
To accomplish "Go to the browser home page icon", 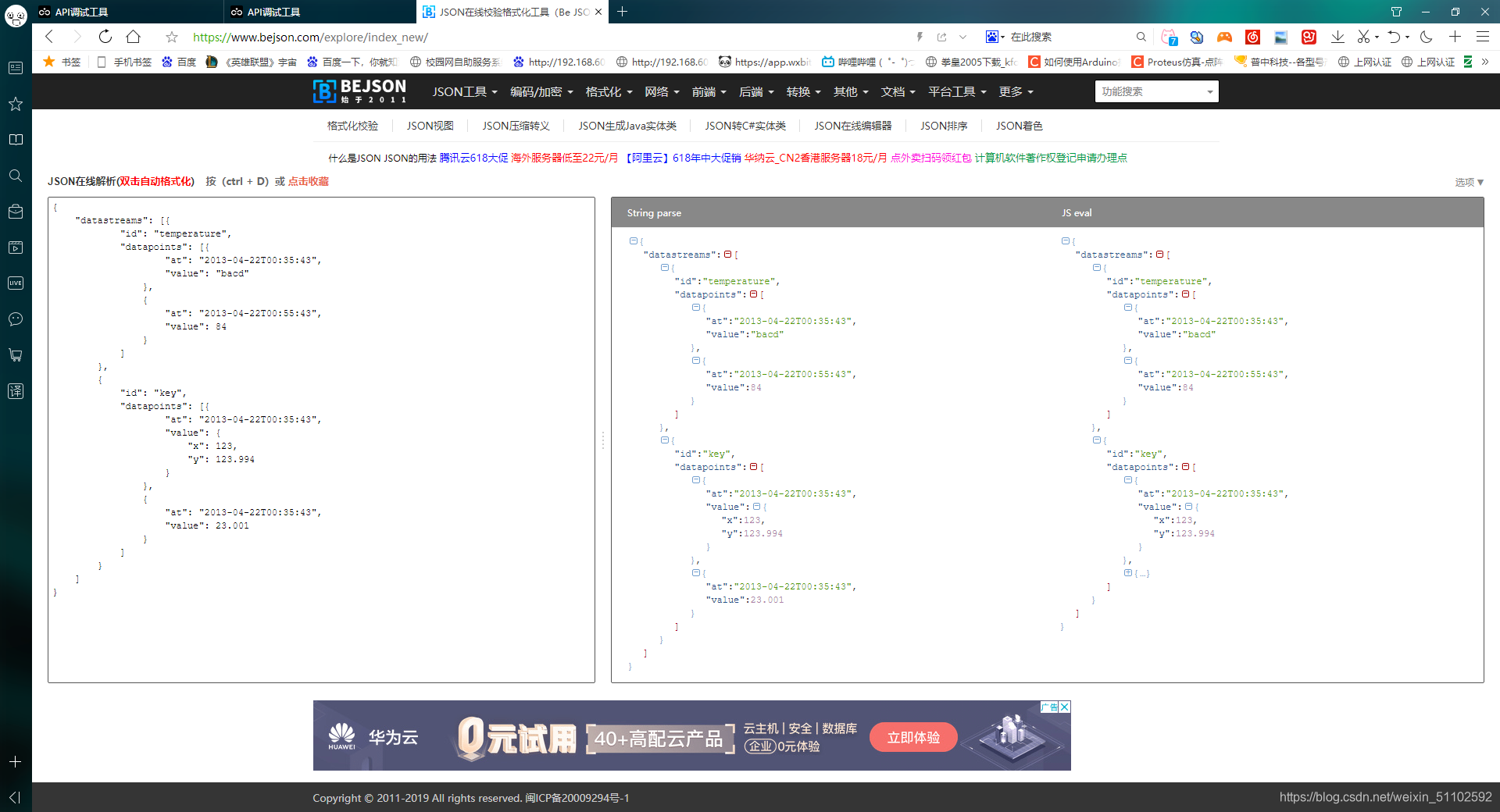I will point(134,37).
